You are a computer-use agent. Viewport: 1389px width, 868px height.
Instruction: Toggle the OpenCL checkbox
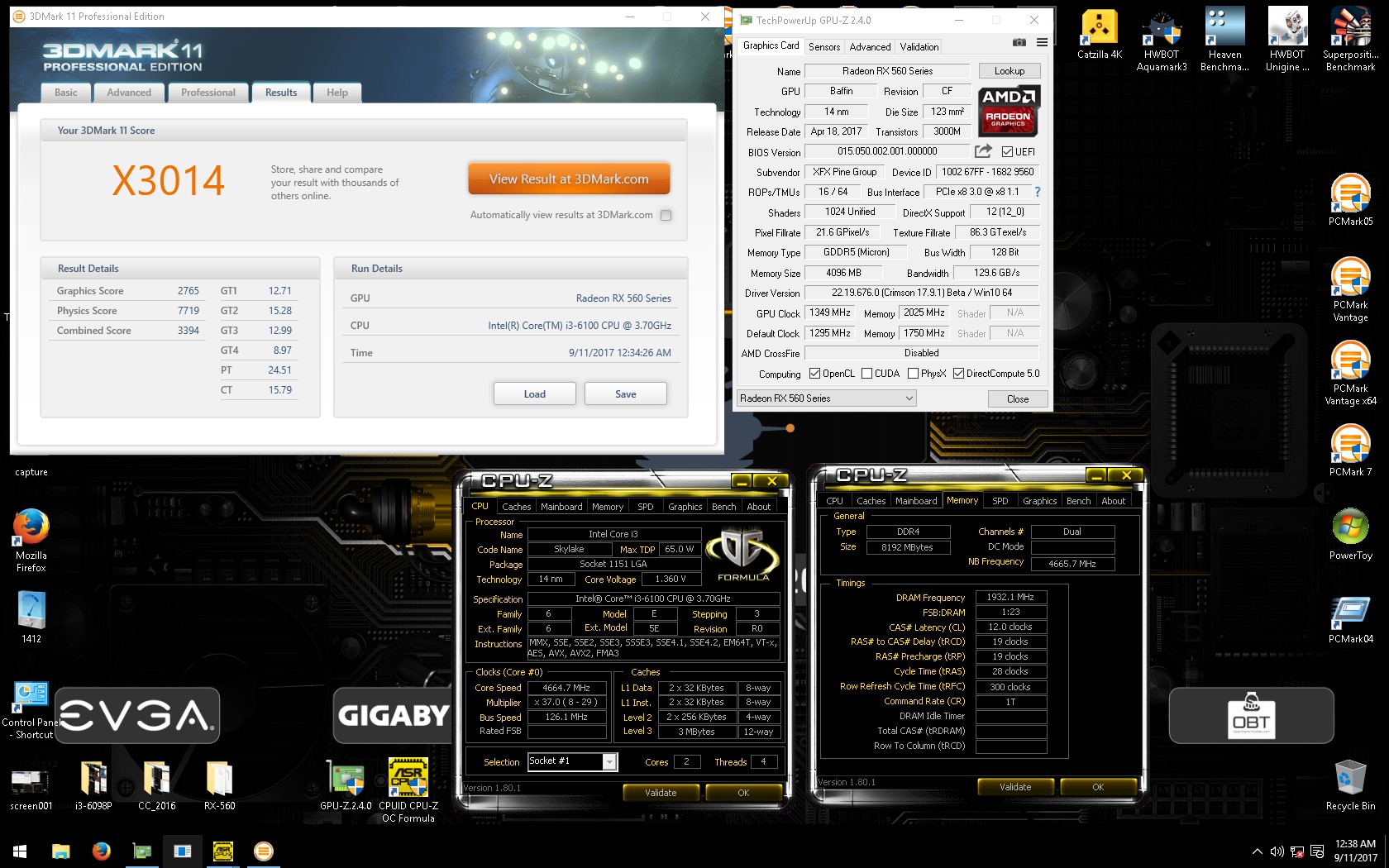814,374
